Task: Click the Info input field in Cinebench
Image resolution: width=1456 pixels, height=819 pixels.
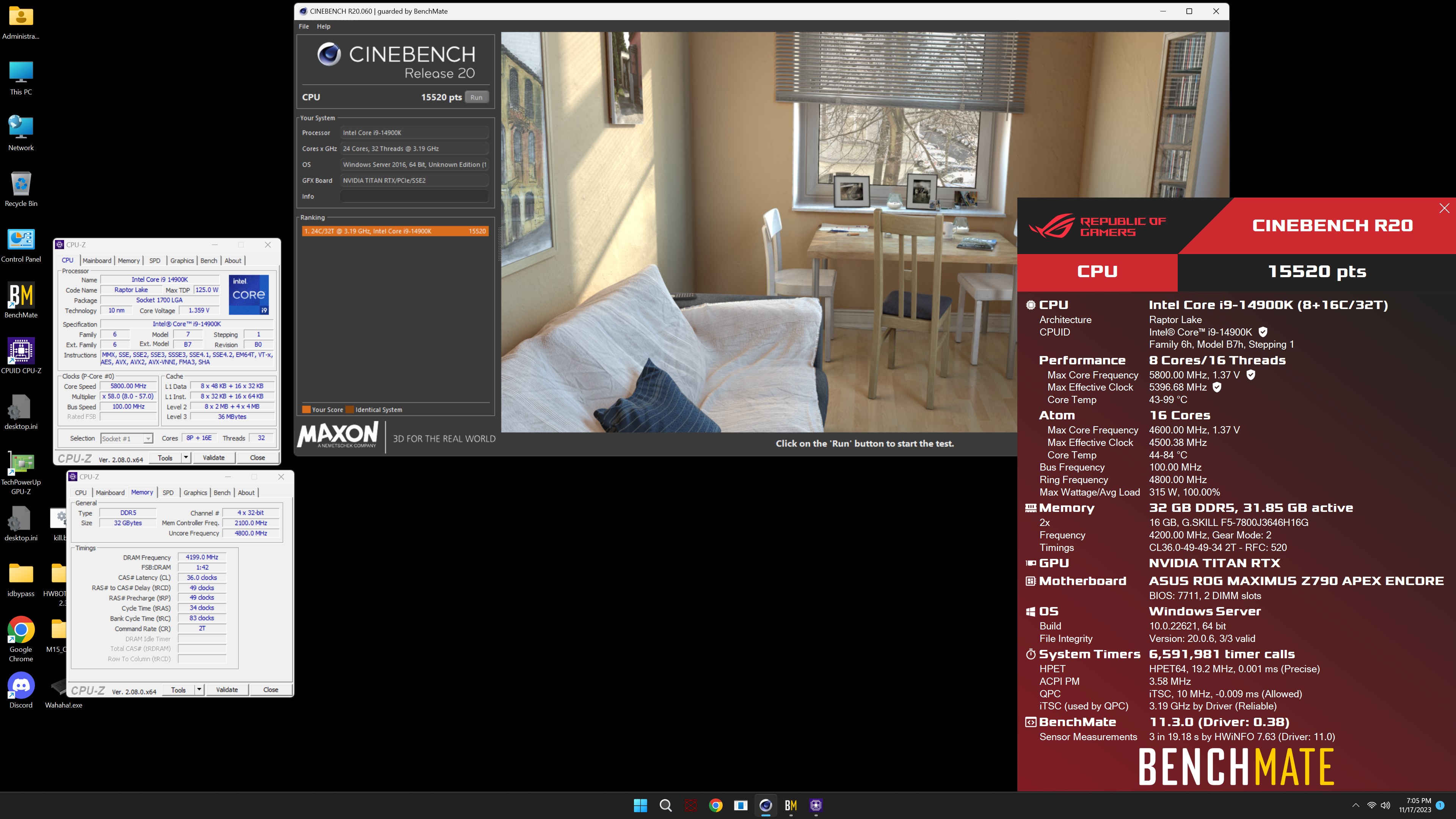Action: click(x=414, y=196)
